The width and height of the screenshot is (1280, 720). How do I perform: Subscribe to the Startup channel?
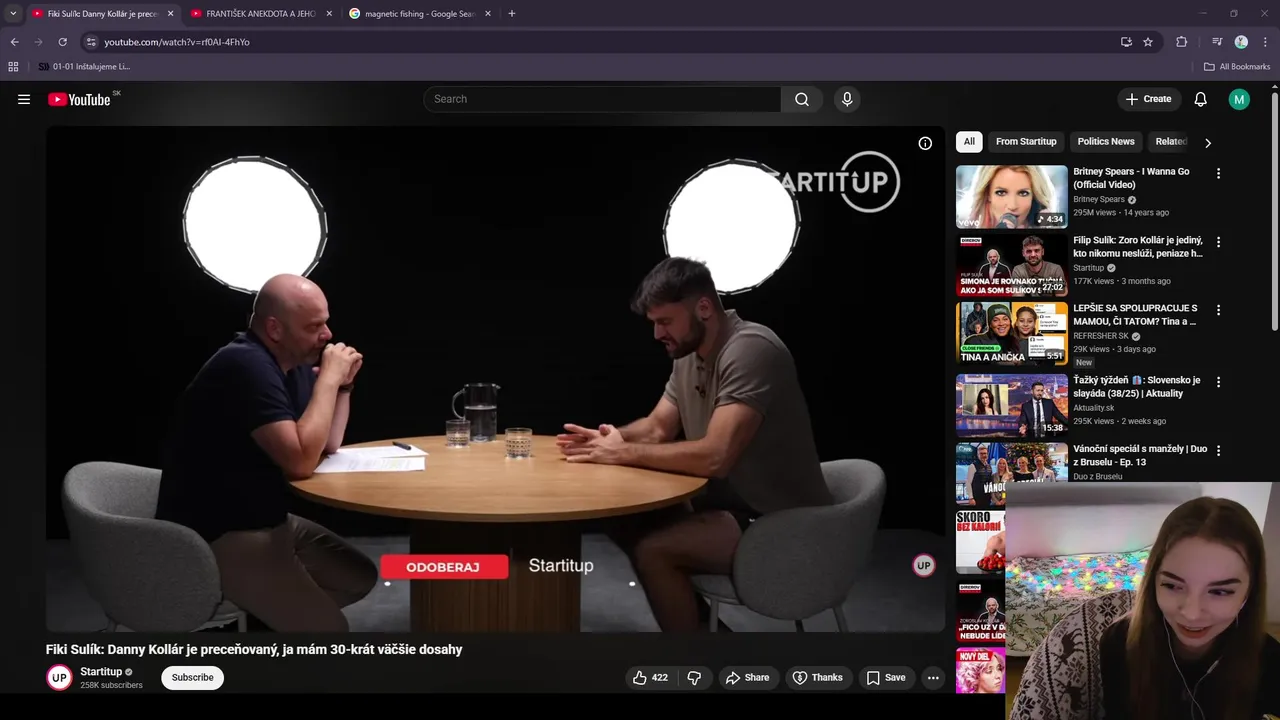pos(192,677)
